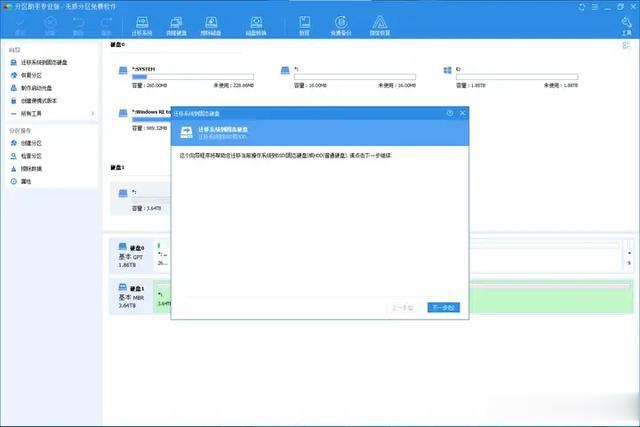Click the Redo arrow toolbar icon
This screenshot has height=427, width=640.
point(106,26)
